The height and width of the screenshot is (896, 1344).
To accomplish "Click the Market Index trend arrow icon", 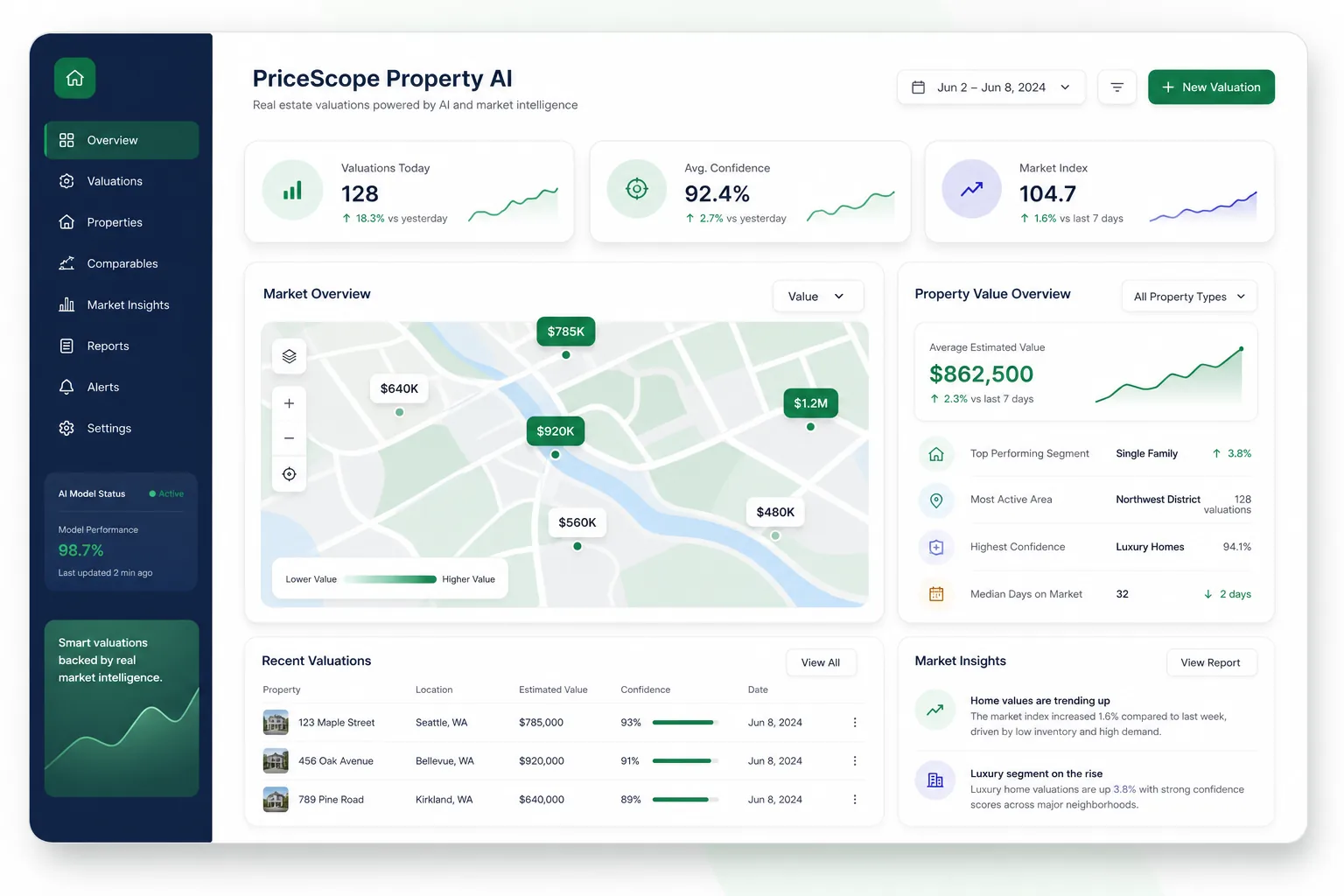I will (971, 188).
